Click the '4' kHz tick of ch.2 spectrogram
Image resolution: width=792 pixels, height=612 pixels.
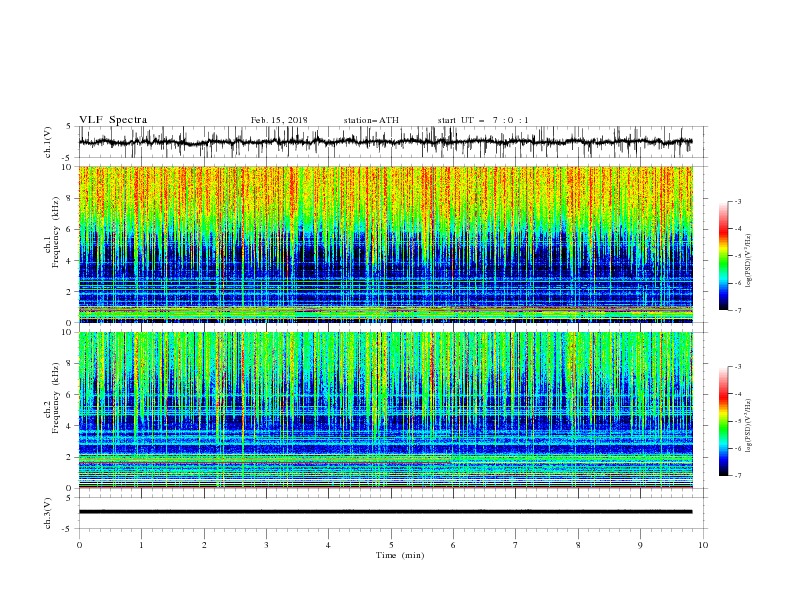[x=70, y=426]
